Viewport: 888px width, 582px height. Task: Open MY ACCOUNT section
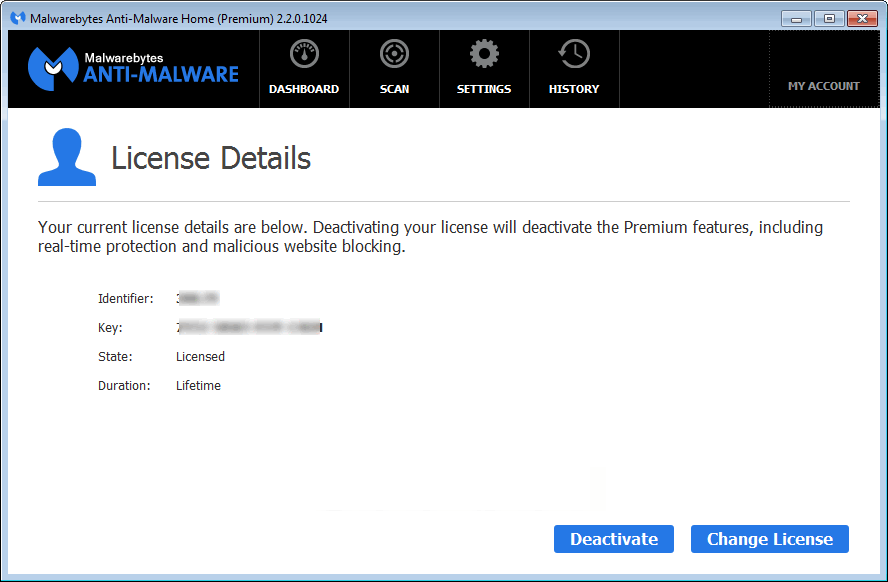click(x=824, y=86)
